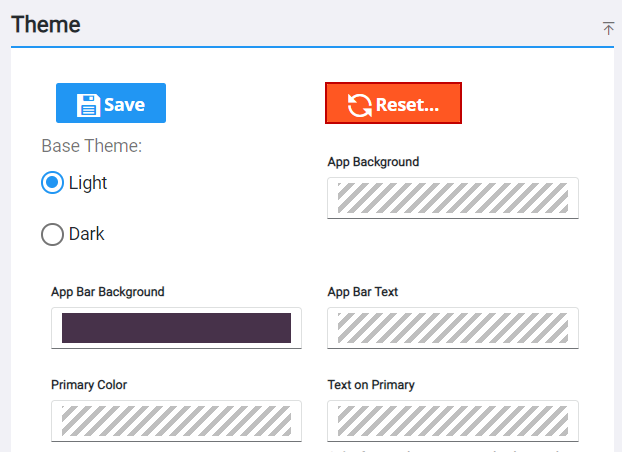
Task: Open the App Background color swatch
Action: (453, 198)
